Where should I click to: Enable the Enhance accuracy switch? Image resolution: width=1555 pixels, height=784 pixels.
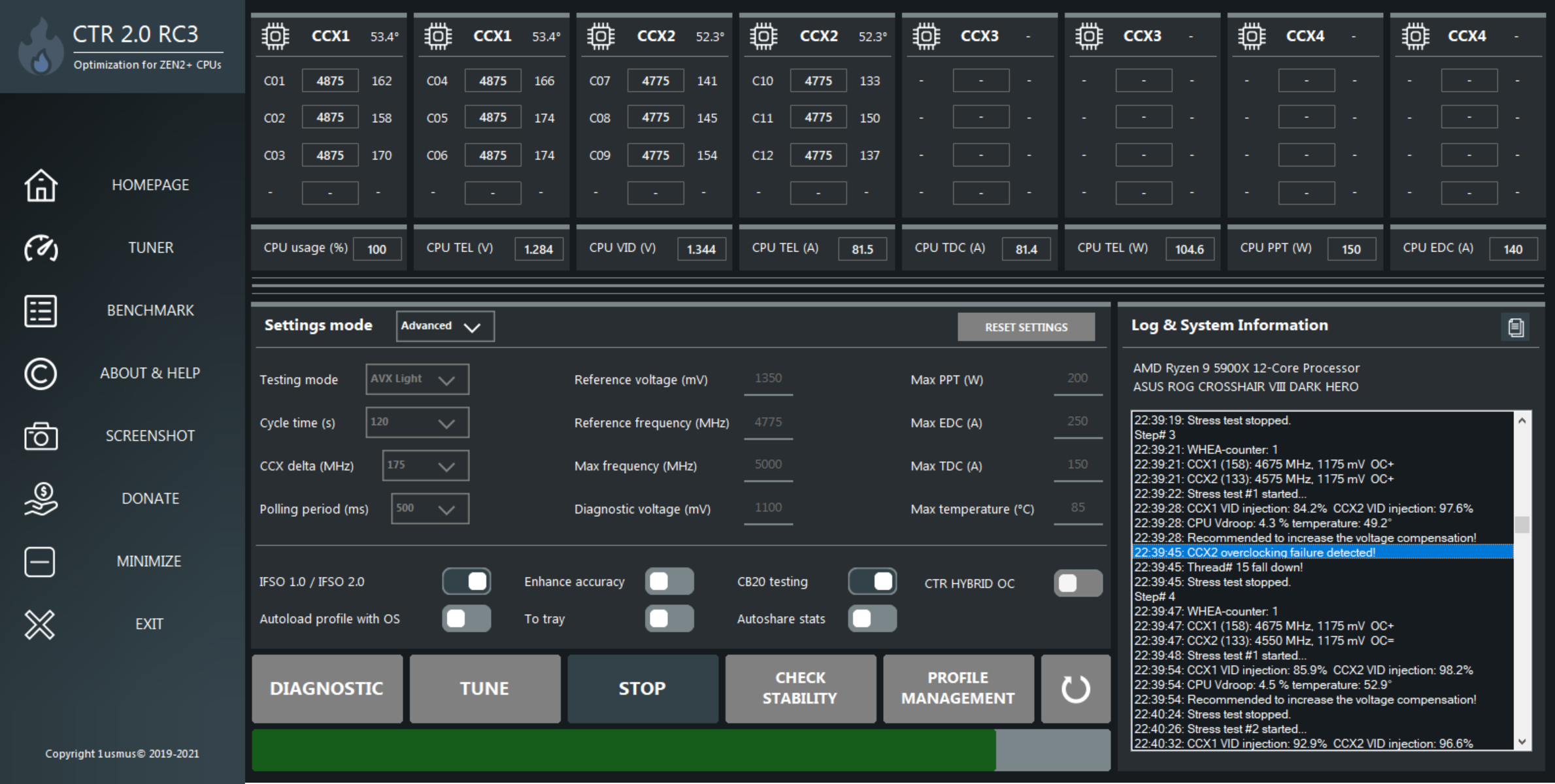click(669, 581)
